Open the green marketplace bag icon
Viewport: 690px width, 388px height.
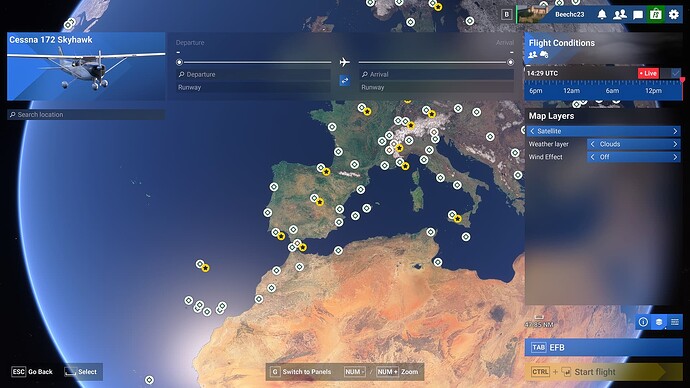point(656,15)
